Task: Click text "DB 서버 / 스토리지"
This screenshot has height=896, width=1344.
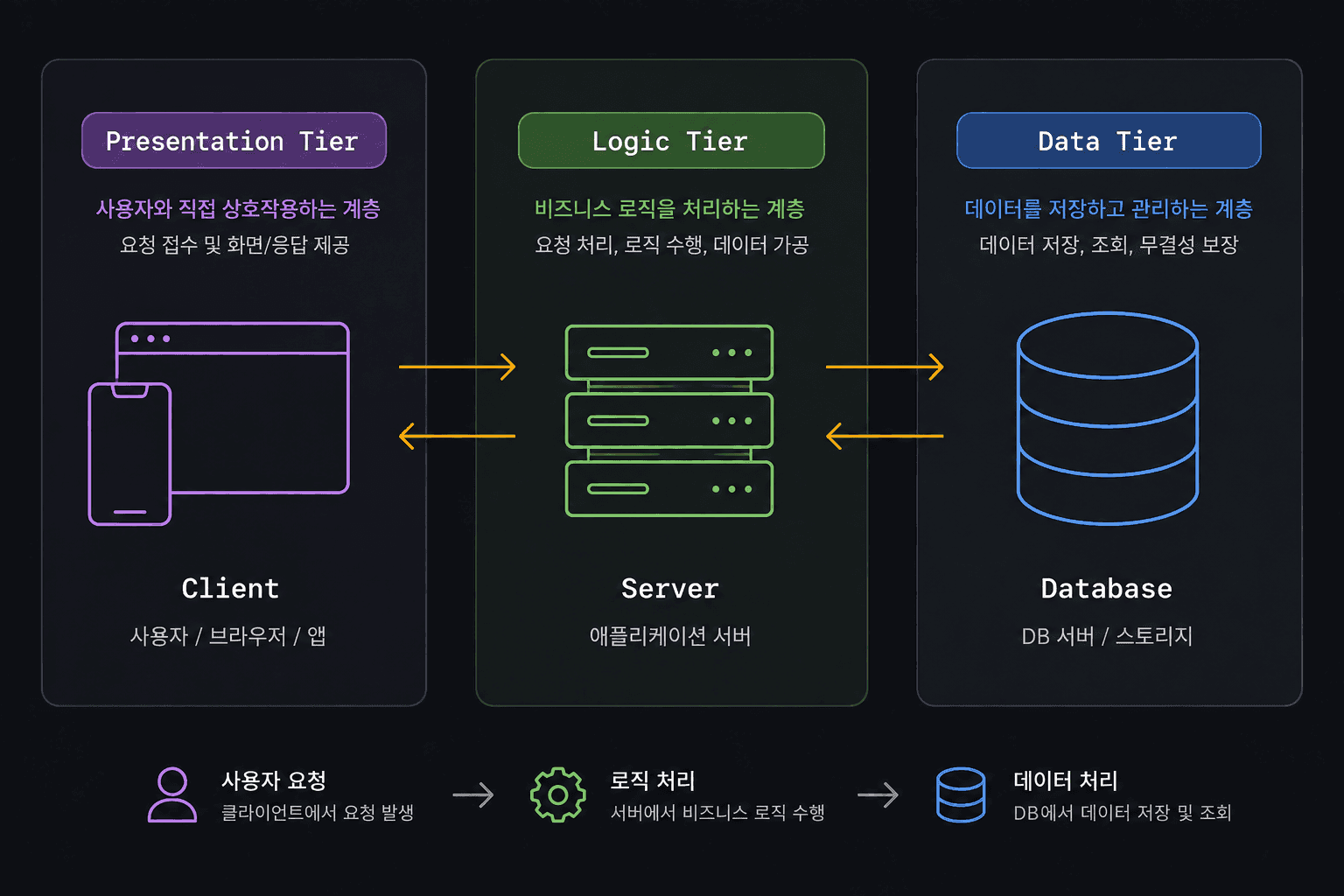Action: (1107, 636)
